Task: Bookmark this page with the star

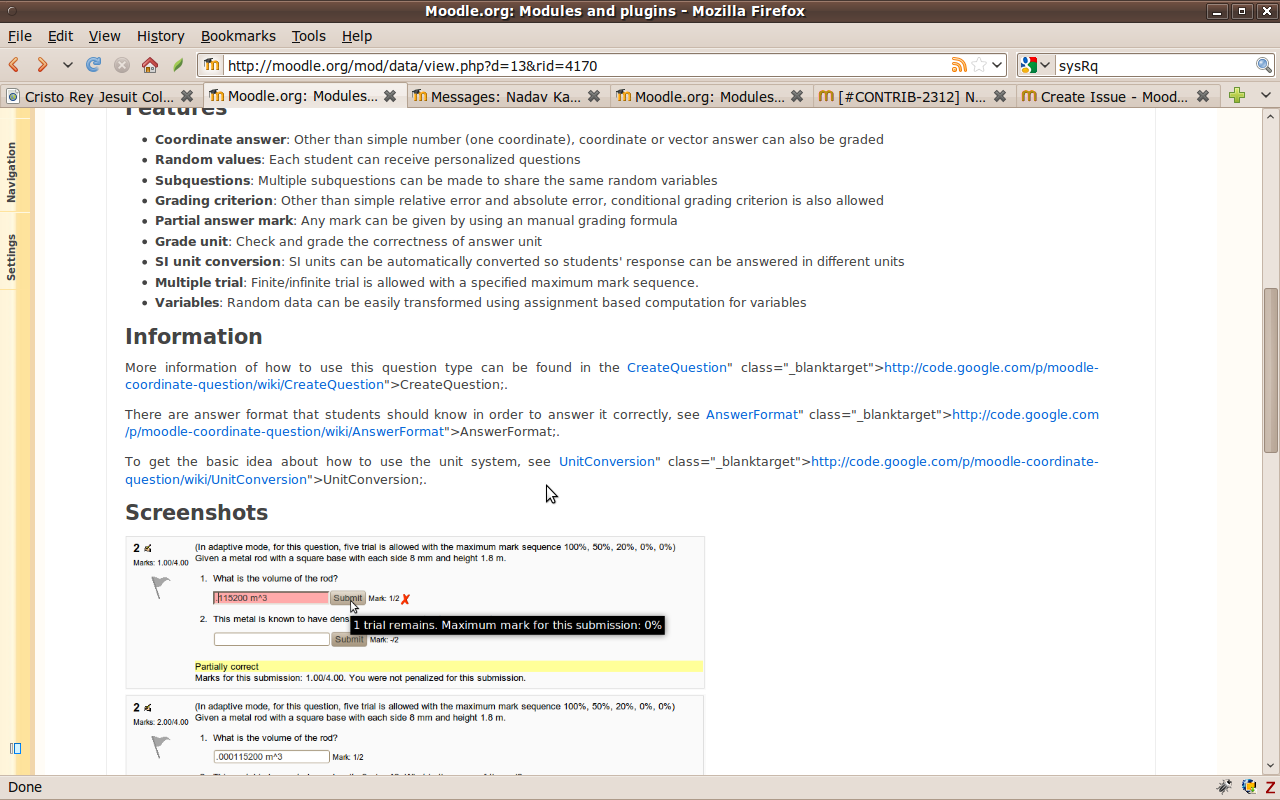Action: (979, 65)
